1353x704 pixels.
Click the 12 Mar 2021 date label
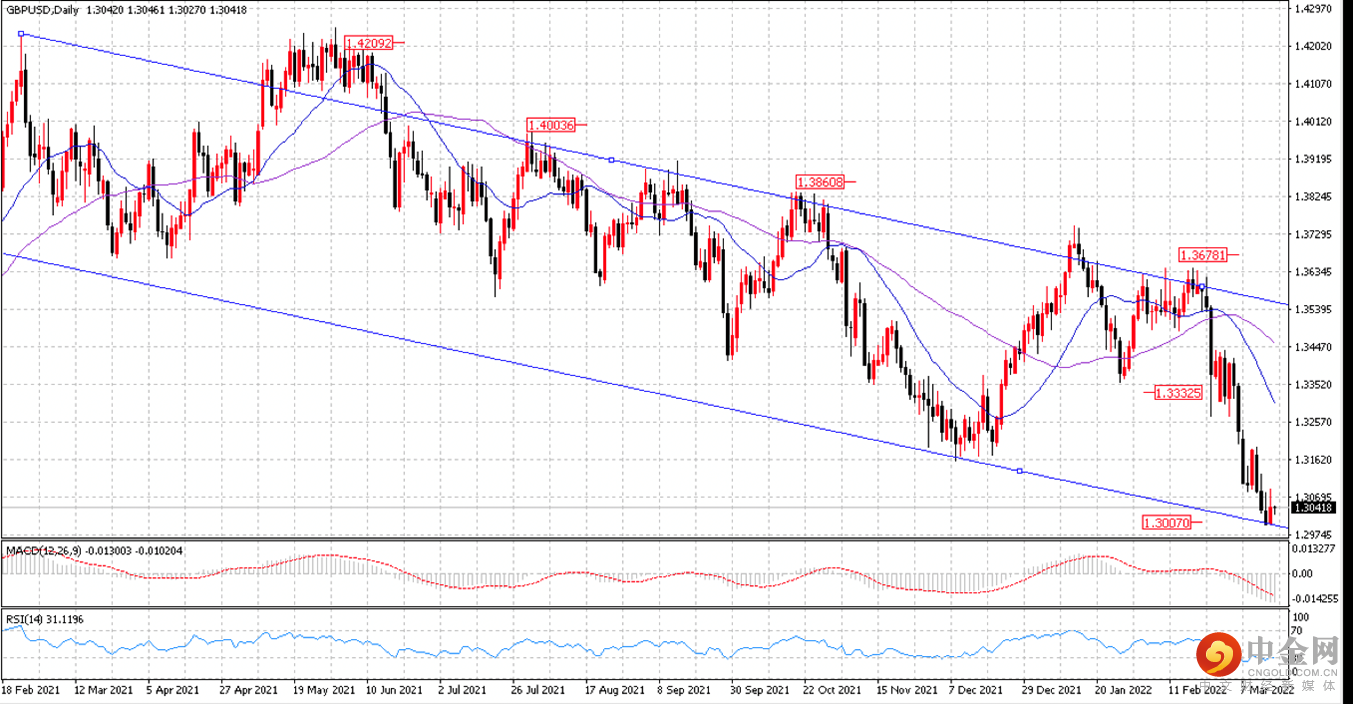point(106,690)
